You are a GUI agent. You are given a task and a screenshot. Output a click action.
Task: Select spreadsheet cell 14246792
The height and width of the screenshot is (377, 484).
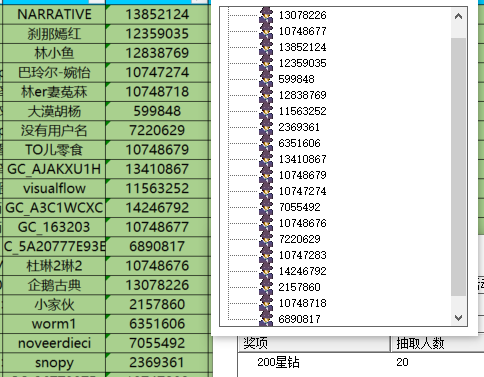[157, 208]
